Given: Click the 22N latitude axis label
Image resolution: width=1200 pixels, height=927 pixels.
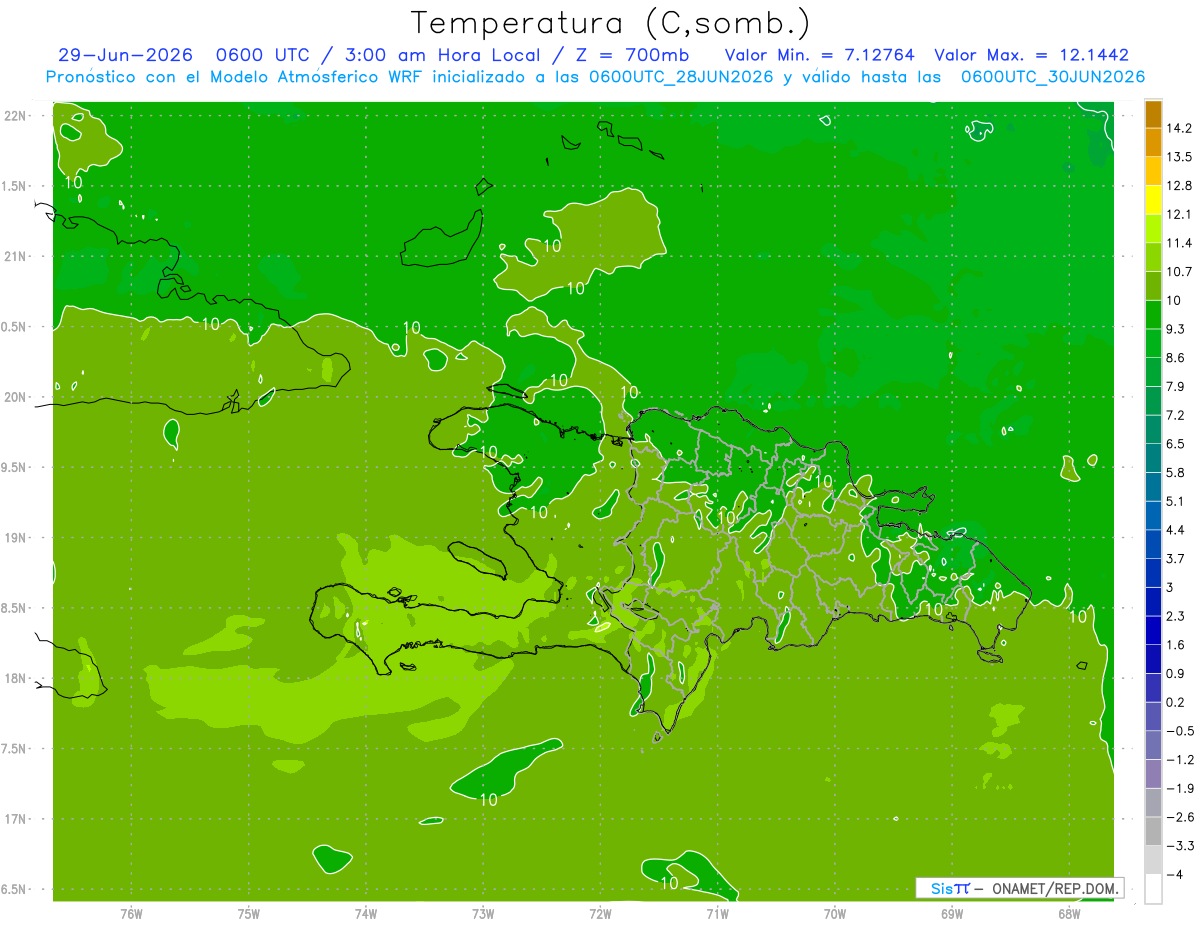Looking at the screenshot, I should [14, 116].
